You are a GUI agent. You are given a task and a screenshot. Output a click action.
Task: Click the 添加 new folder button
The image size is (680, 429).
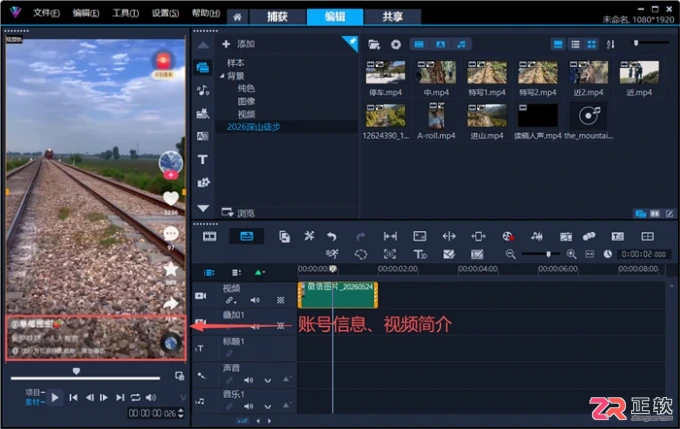click(239, 44)
